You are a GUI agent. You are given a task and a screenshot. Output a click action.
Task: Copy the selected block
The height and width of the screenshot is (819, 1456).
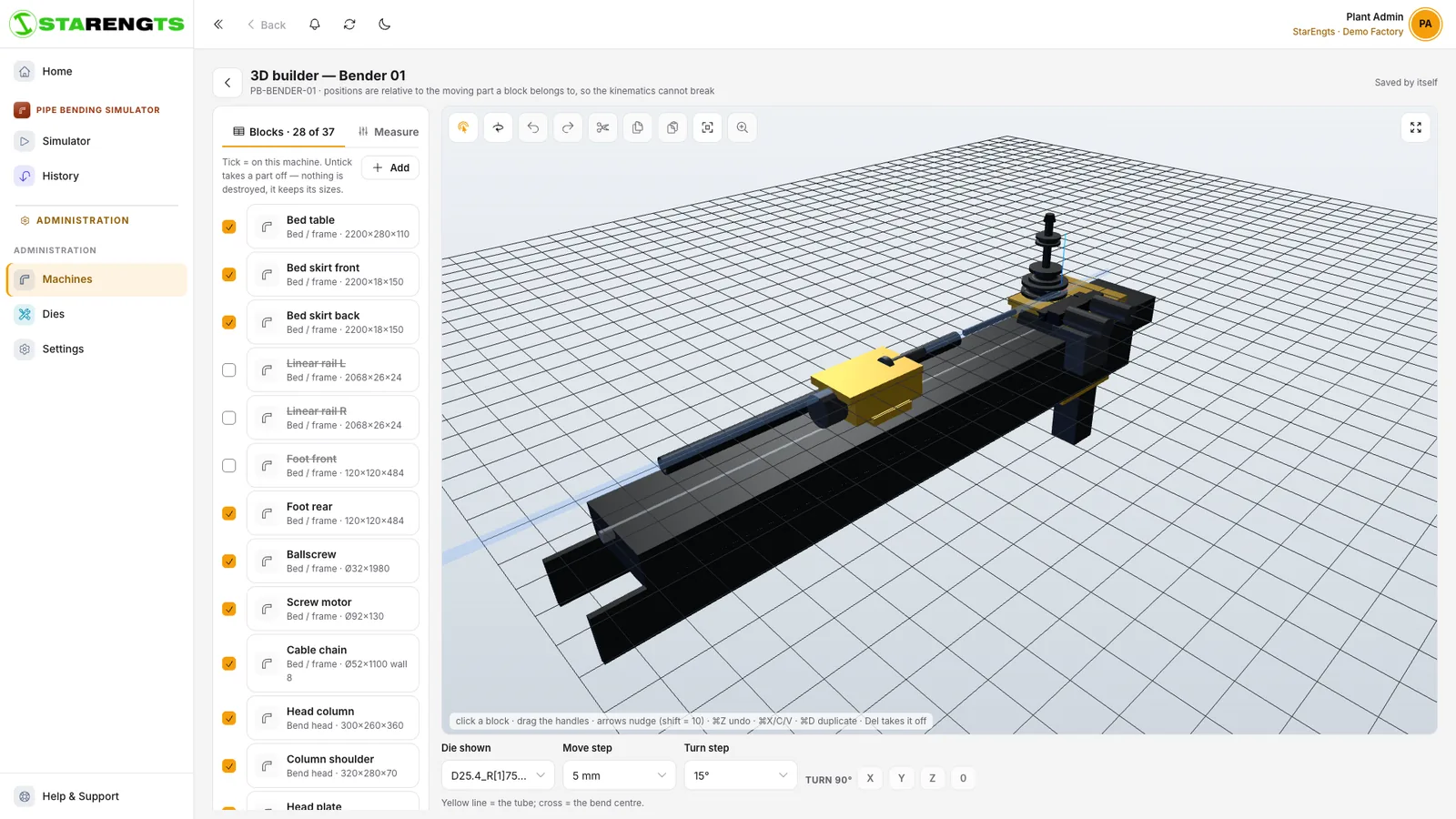(x=638, y=127)
